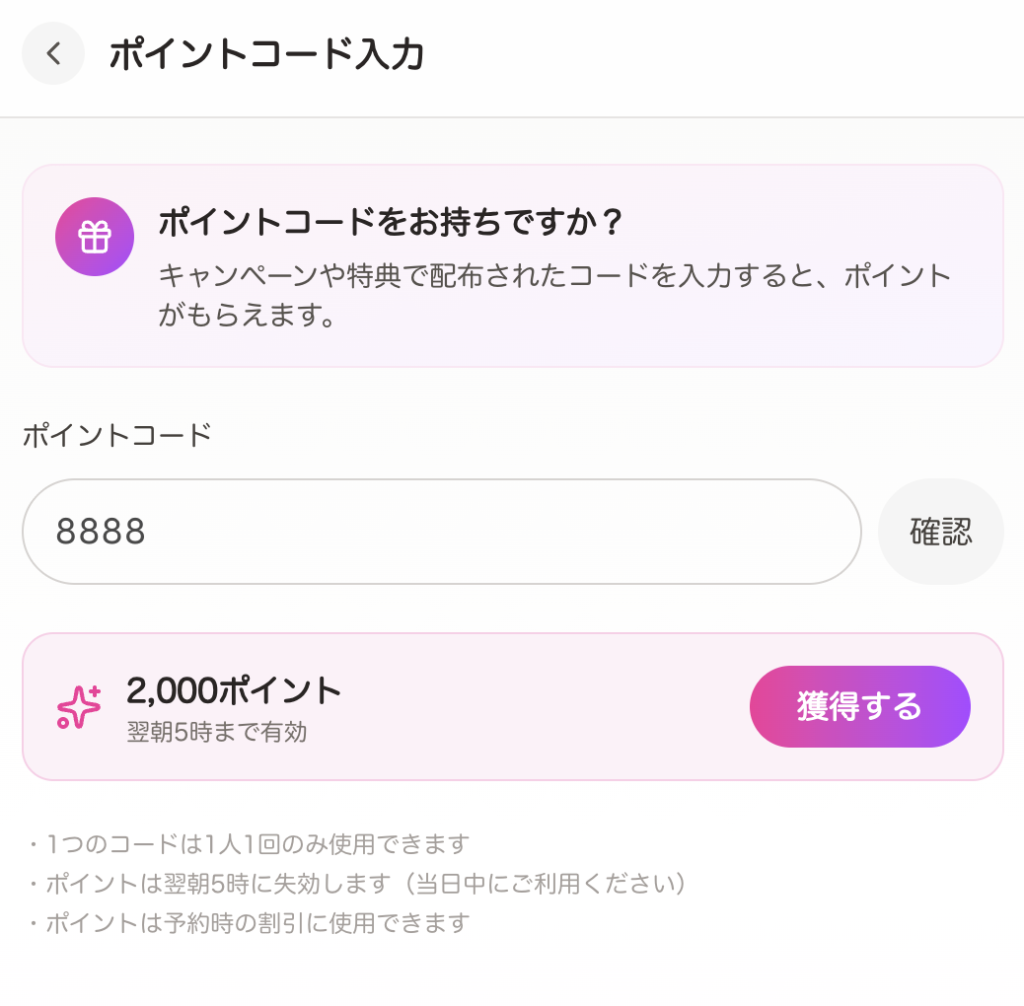
Task: Tap the 獲得する gradient button
Action: point(859,707)
